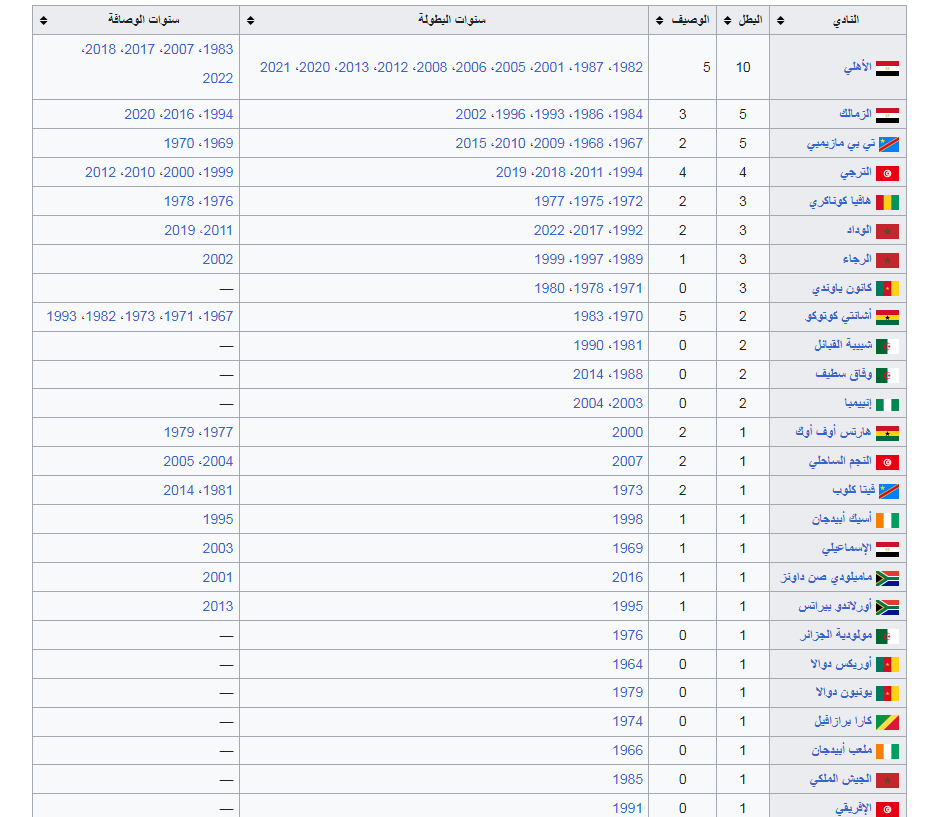Open 2002 in الزمالك title years
This screenshot has width=940, height=817.
coord(471,114)
